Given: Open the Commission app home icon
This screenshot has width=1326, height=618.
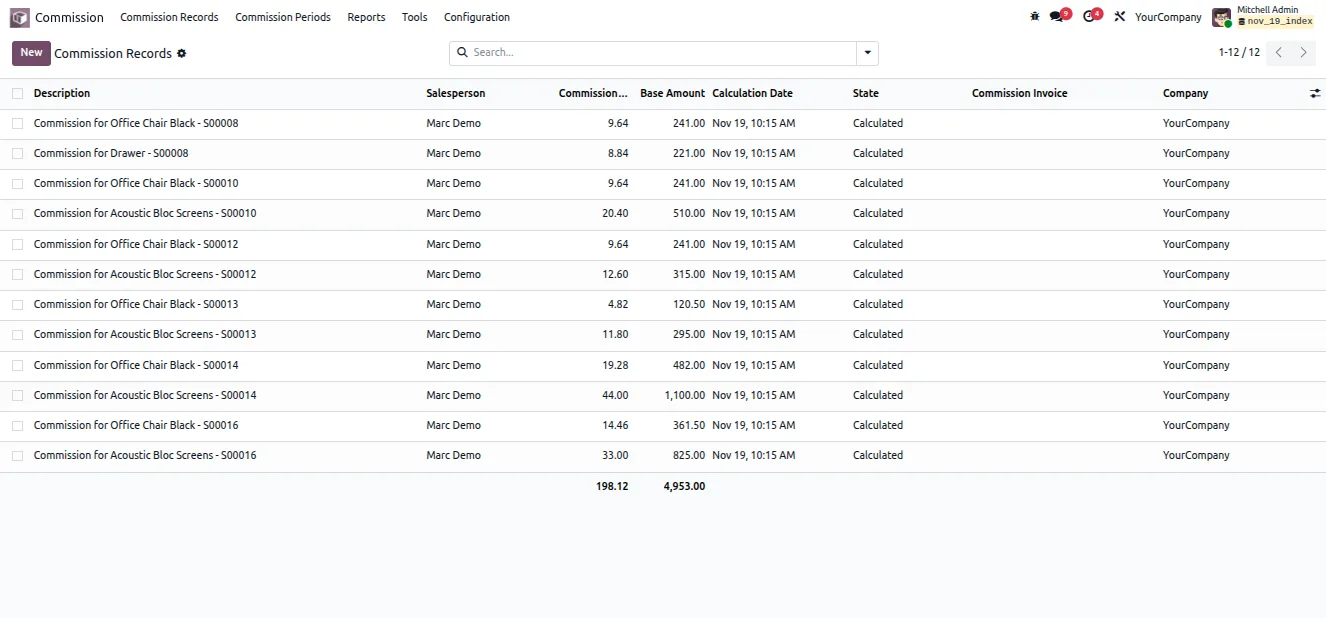Looking at the screenshot, I should coord(19,17).
